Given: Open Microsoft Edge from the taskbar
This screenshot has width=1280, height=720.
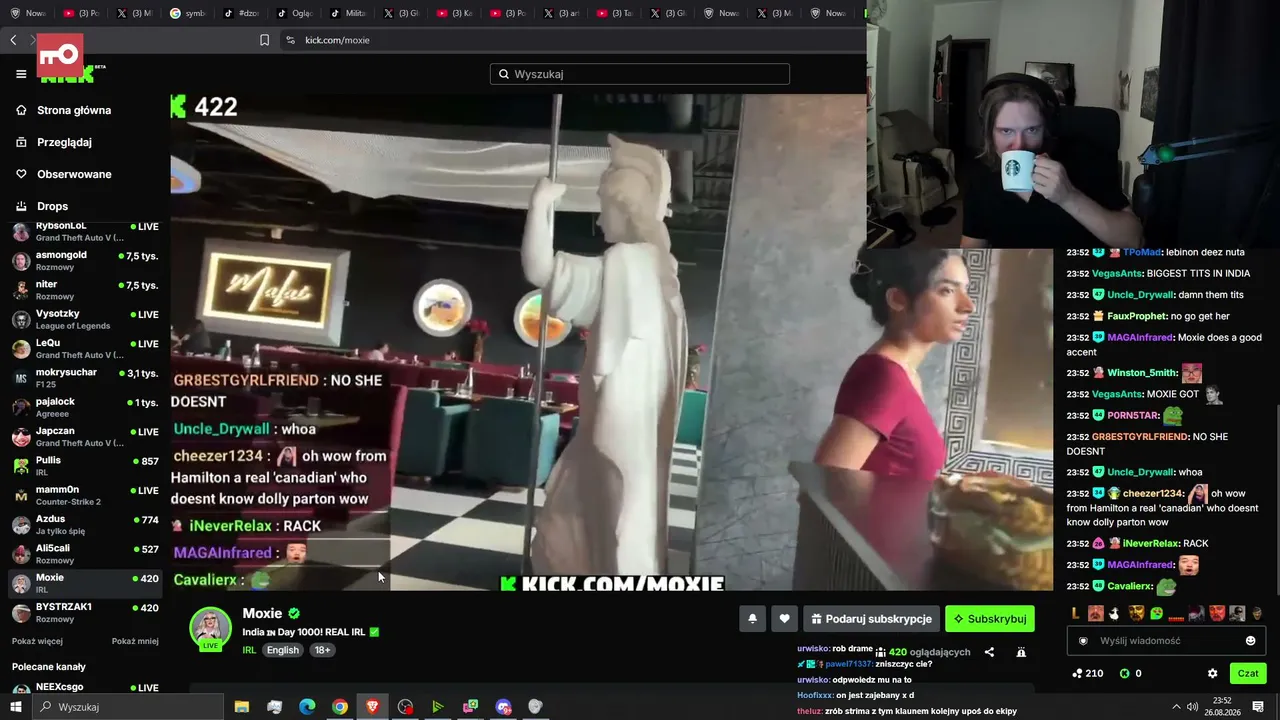Looking at the screenshot, I should pyautogui.click(x=307, y=707).
